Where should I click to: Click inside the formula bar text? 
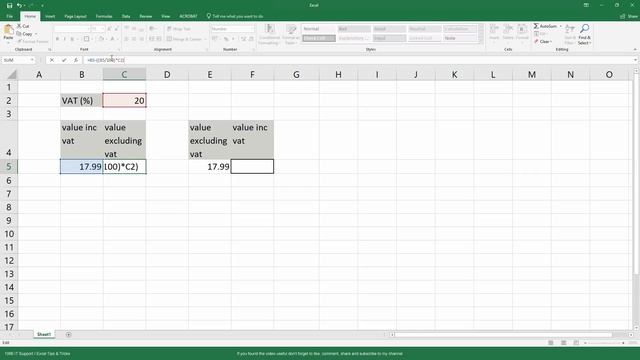click(106, 60)
